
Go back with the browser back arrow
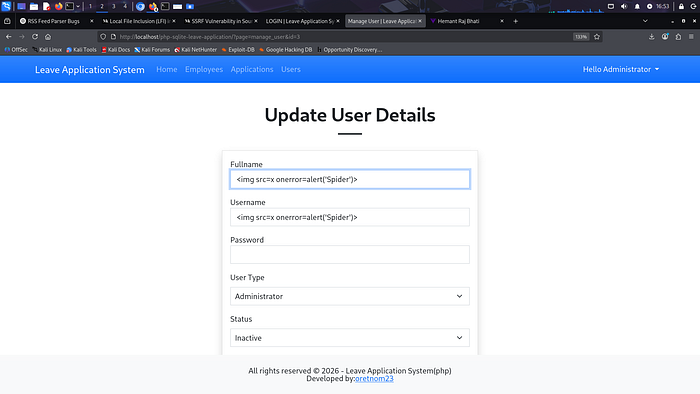[x=8, y=37]
